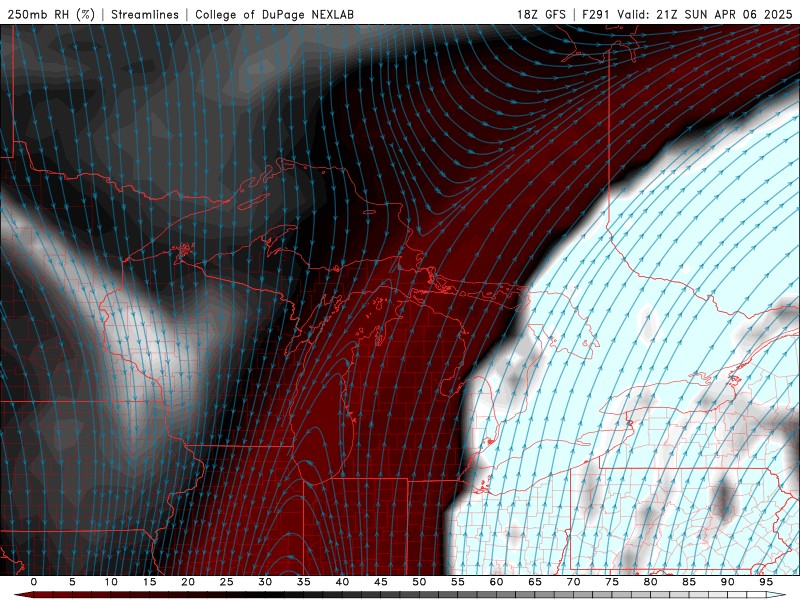This screenshot has width=800, height=600.
Task: Select the '80' color scale label
Action: (x=651, y=582)
